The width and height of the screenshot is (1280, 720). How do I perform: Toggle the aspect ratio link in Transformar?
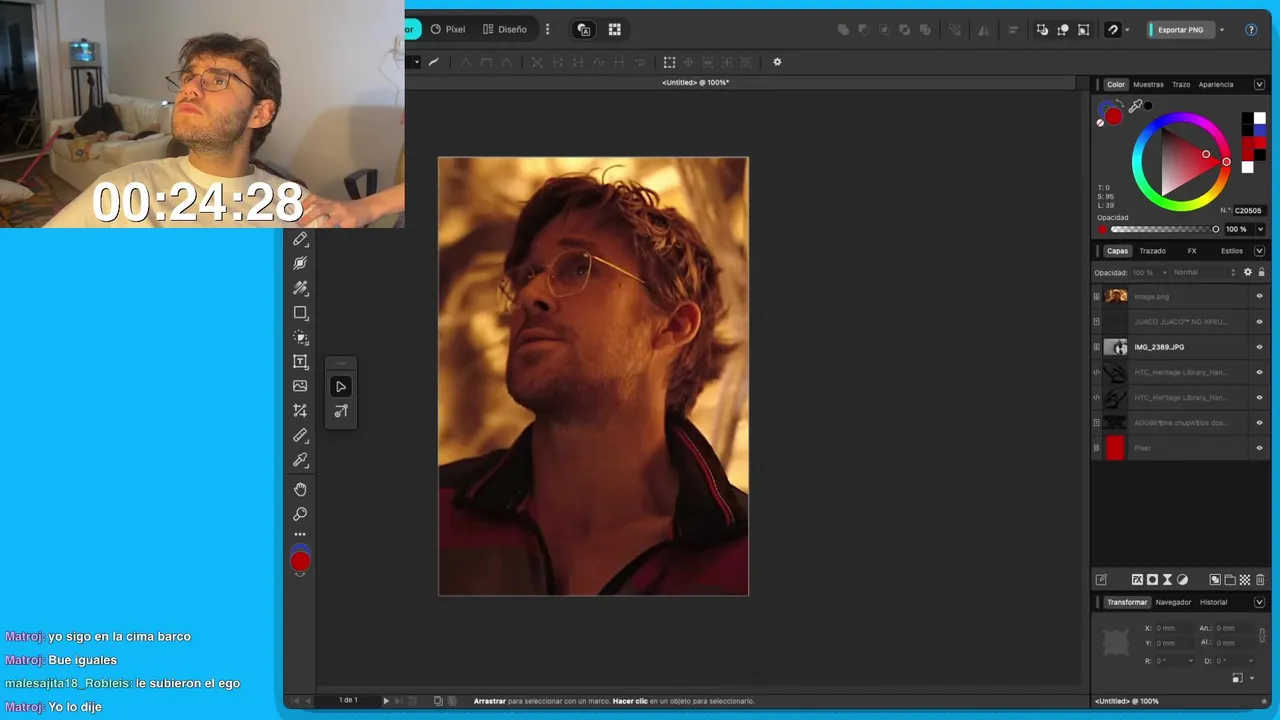click(1262, 635)
